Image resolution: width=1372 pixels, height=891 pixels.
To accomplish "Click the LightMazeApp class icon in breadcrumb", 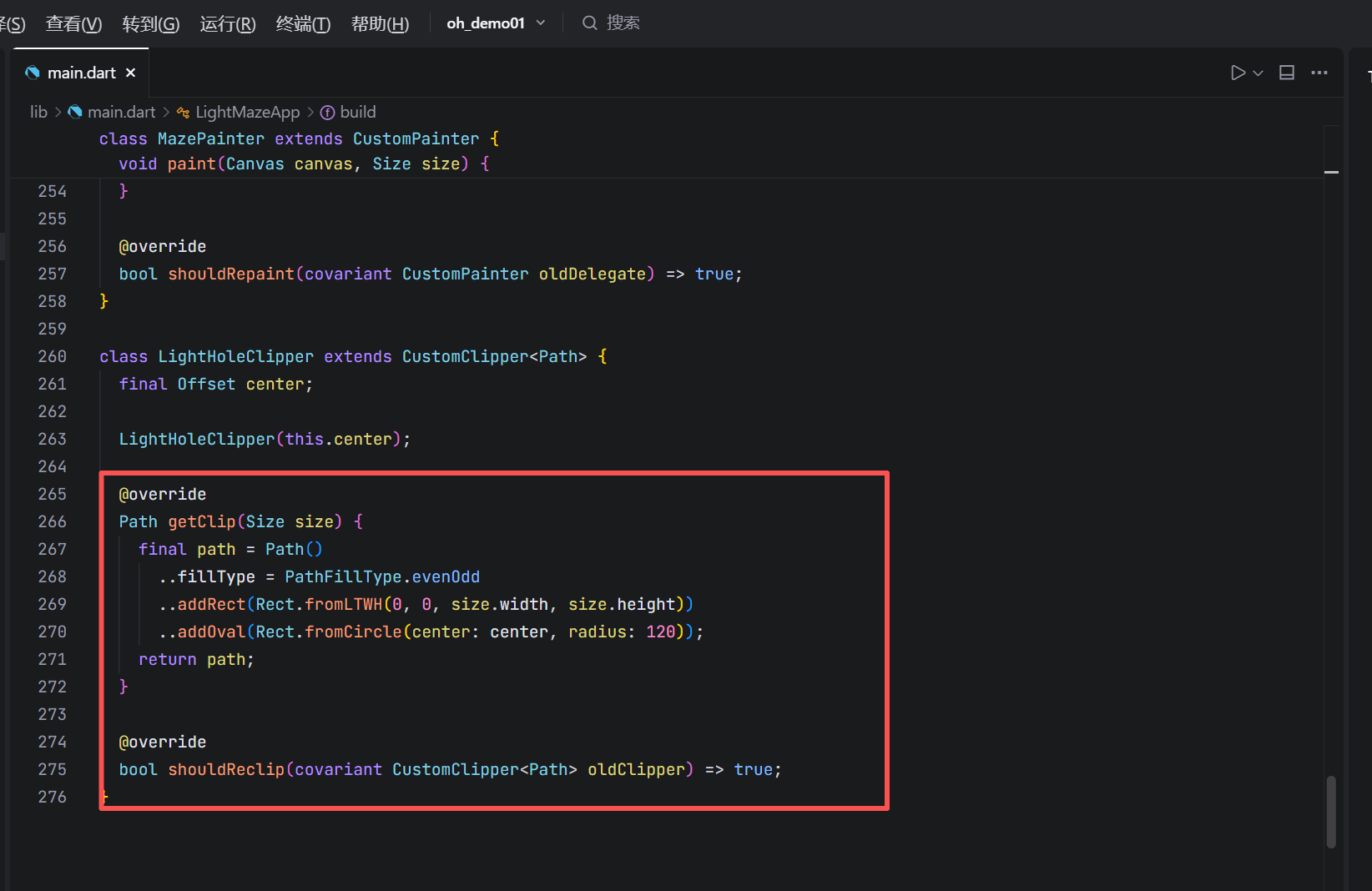I will coord(183,113).
